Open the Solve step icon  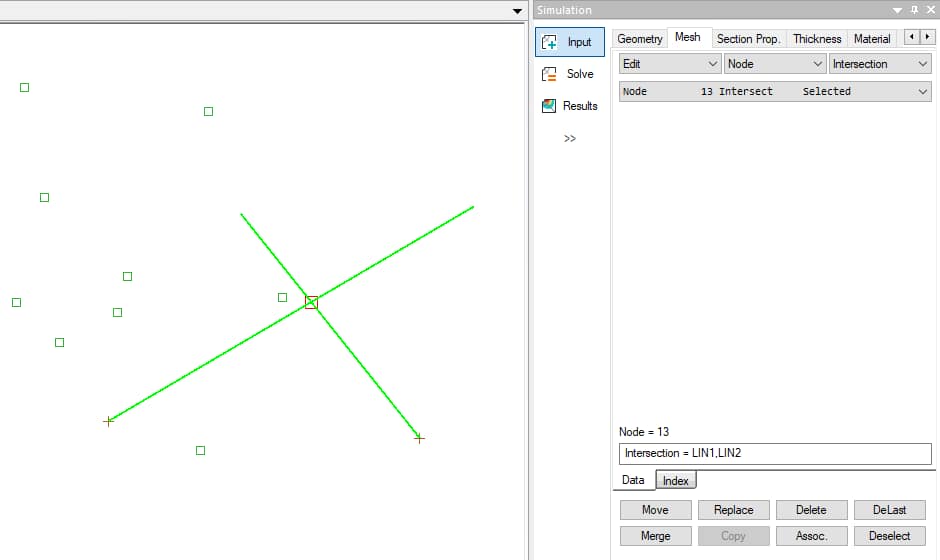point(549,75)
